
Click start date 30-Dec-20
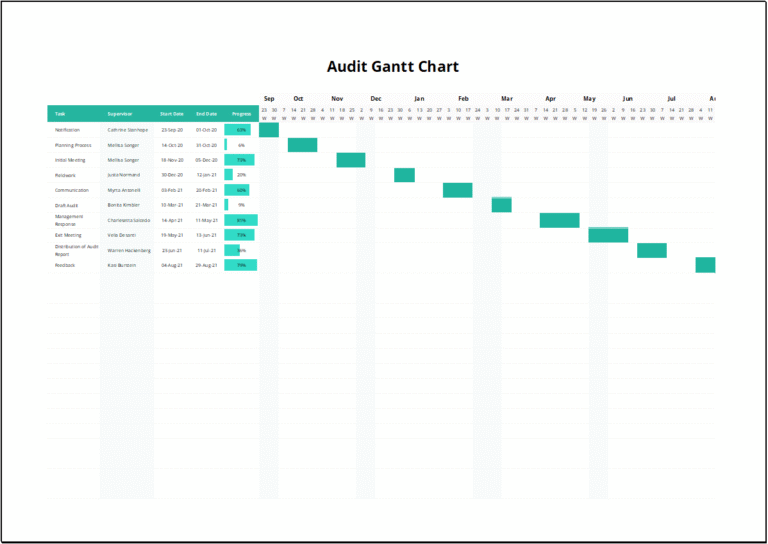pyautogui.click(x=172, y=175)
